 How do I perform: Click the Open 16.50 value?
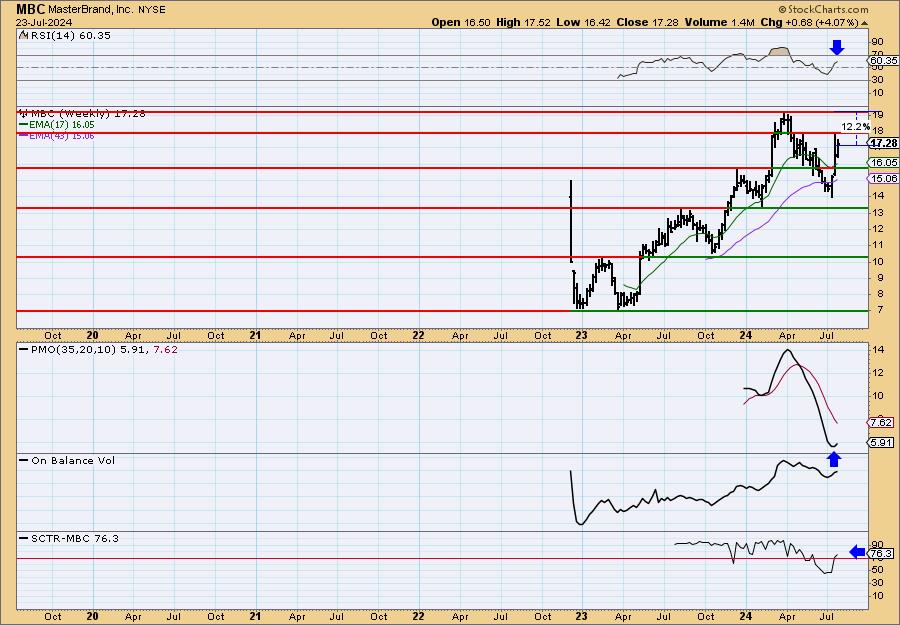pyautogui.click(x=461, y=22)
